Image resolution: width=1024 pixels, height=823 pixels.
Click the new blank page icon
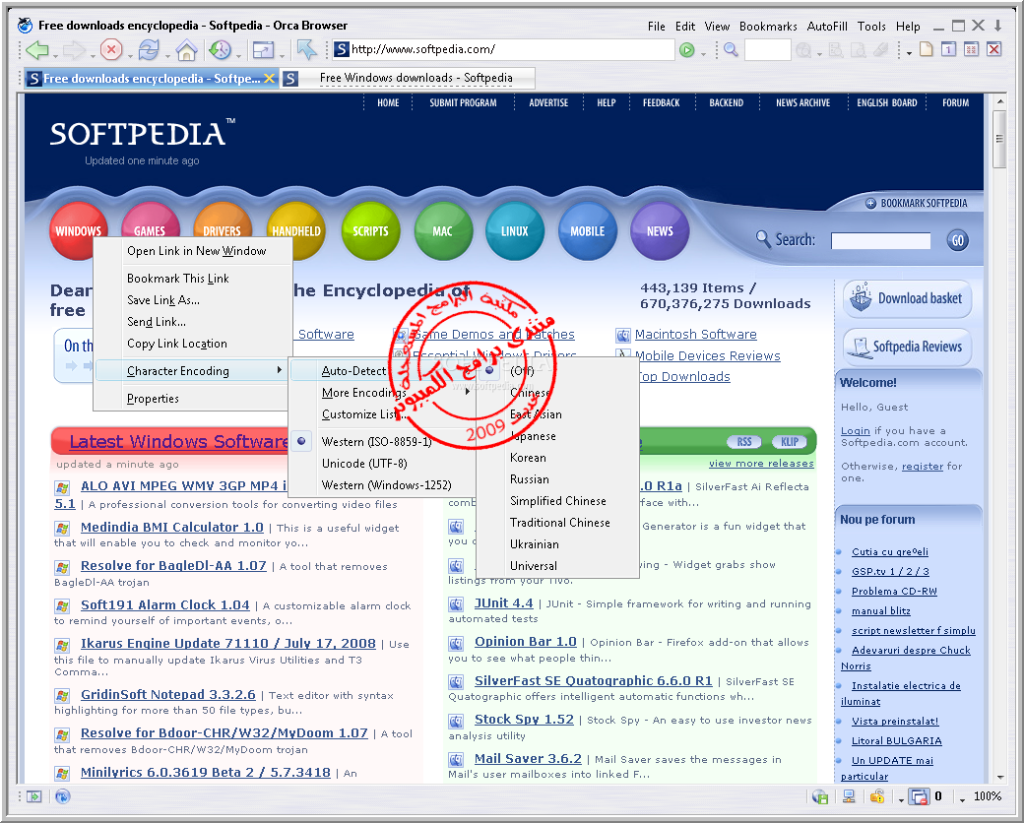click(926, 49)
